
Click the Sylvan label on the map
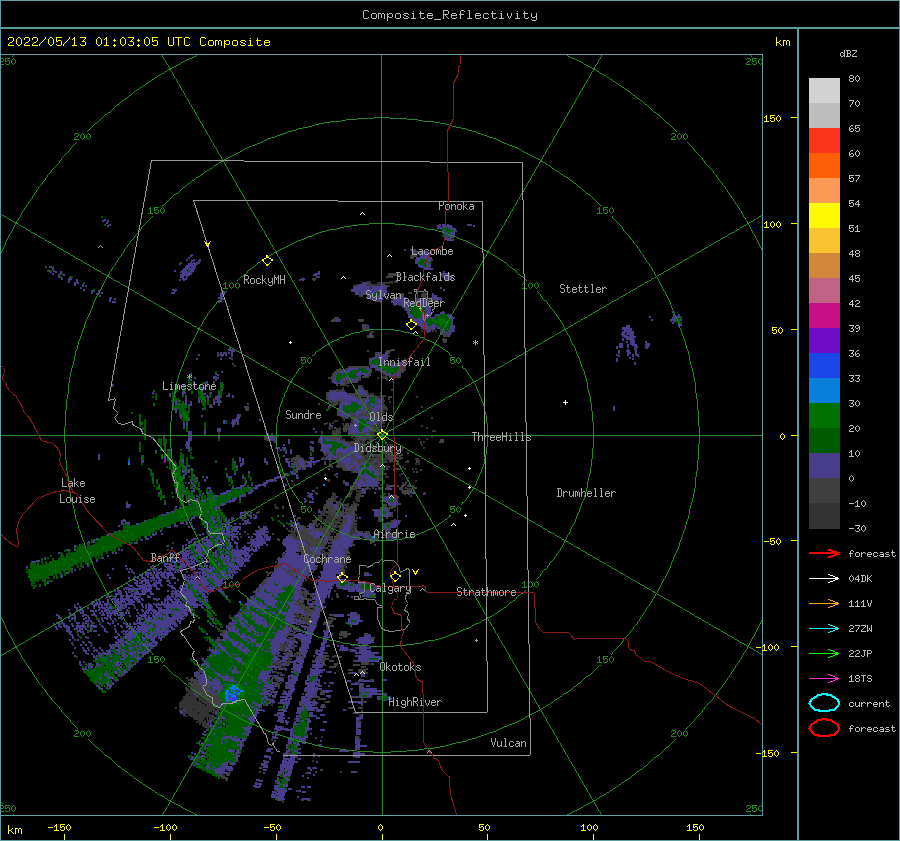click(x=383, y=295)
